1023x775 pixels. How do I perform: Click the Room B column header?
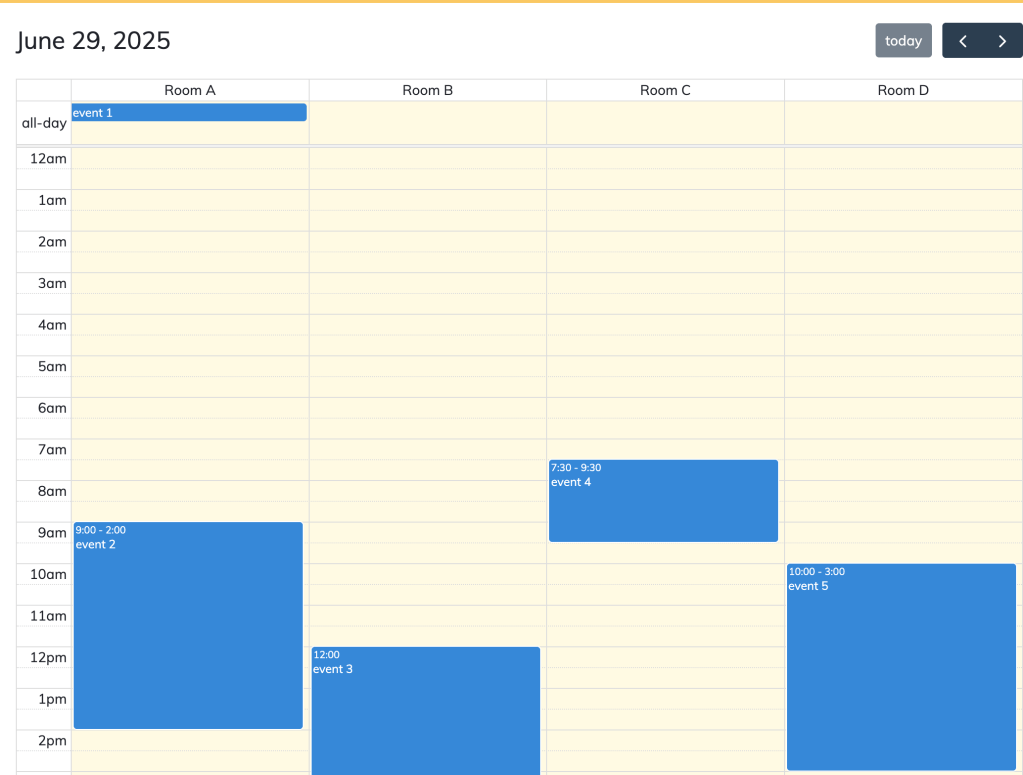(x=427, y=90)
